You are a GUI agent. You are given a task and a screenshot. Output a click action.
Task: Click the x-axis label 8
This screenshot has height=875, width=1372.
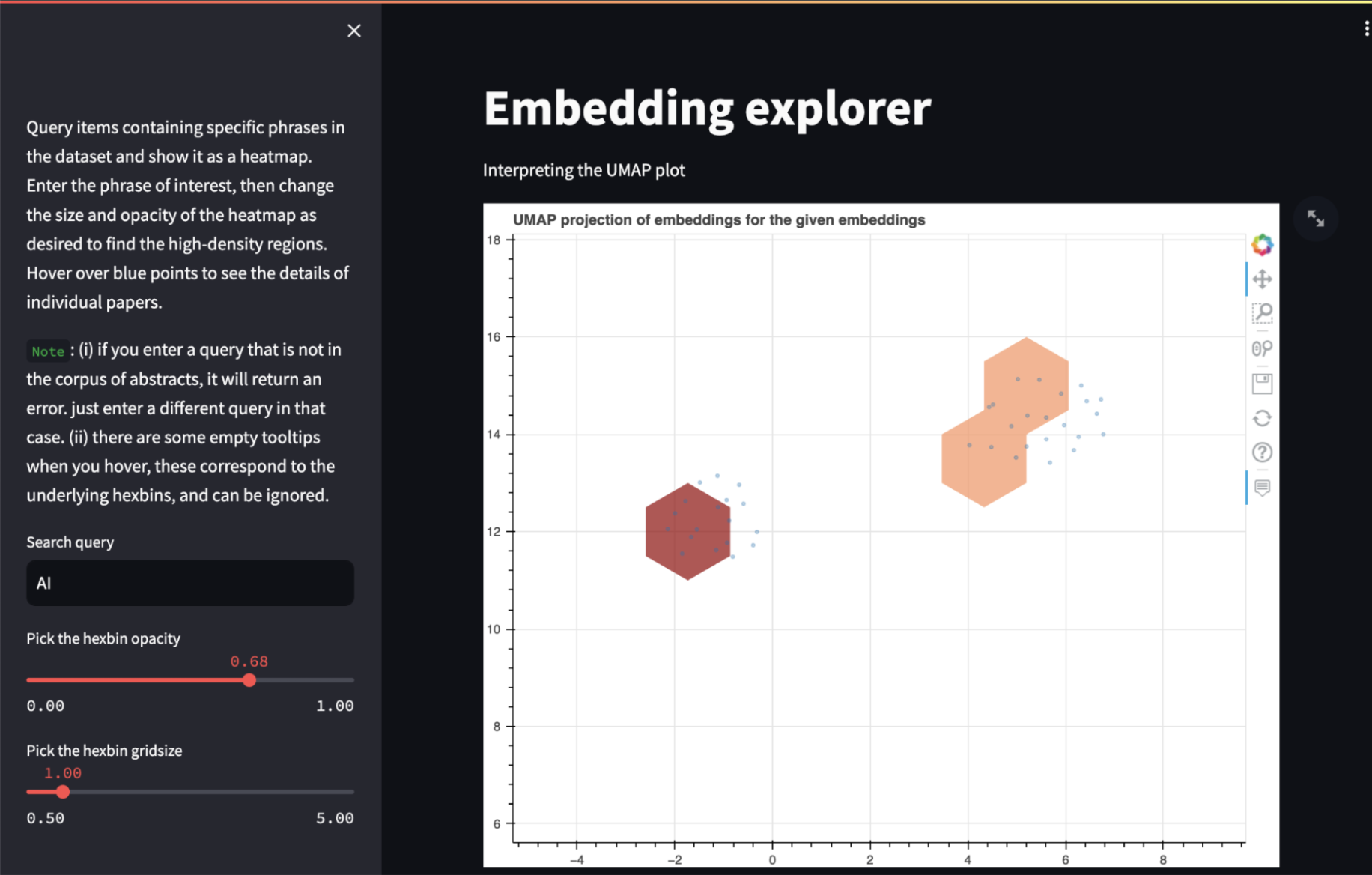click(1163, 859)
